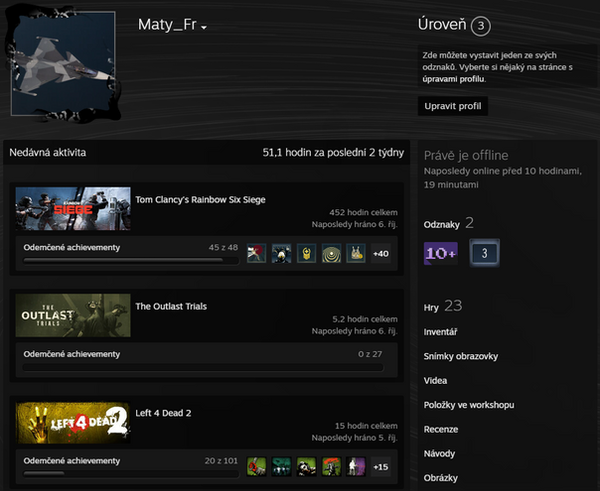Click the Left 4 Dead 2 achievement progress bar
This screenshot has height=491, width=600.
point(131,474)
